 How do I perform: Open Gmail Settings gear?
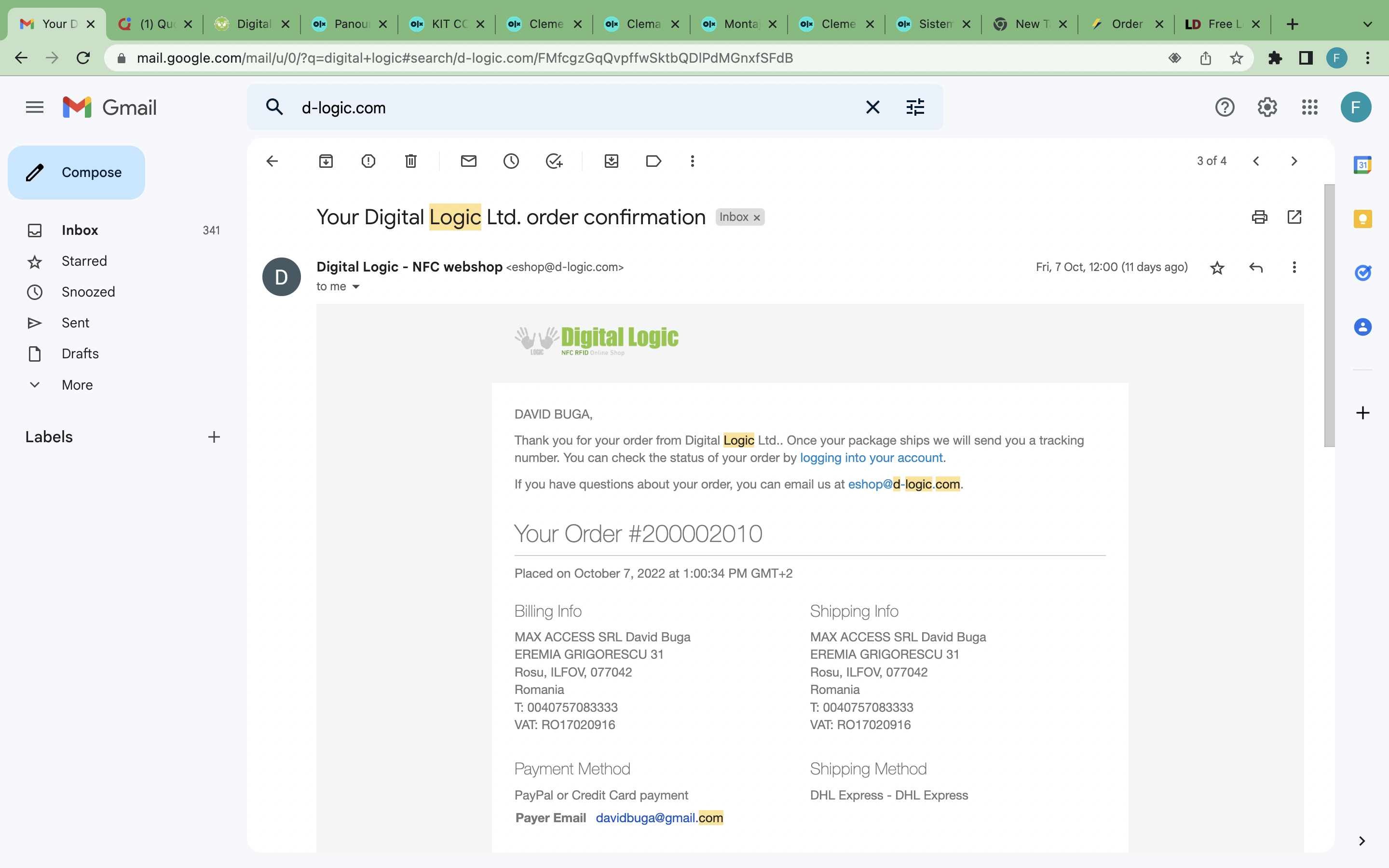[1267, 108]
